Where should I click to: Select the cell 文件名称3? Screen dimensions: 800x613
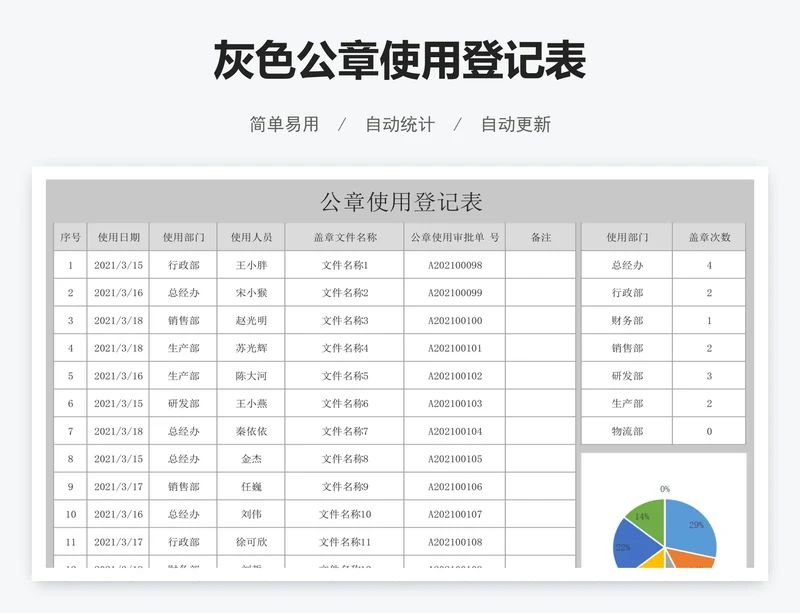coord(345,321)
